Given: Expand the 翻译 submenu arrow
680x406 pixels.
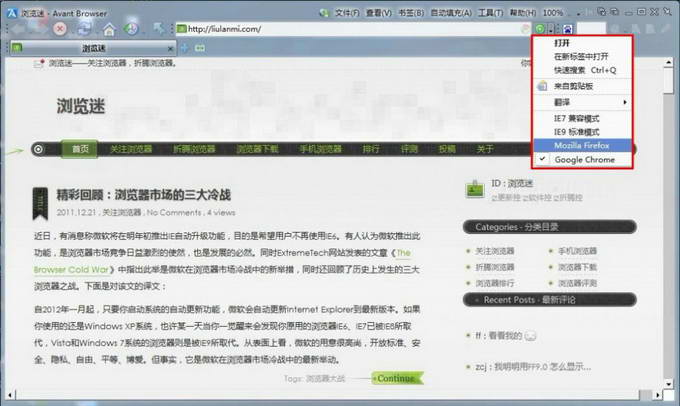Looking at the screenshot, I should (x=625, y=102).
